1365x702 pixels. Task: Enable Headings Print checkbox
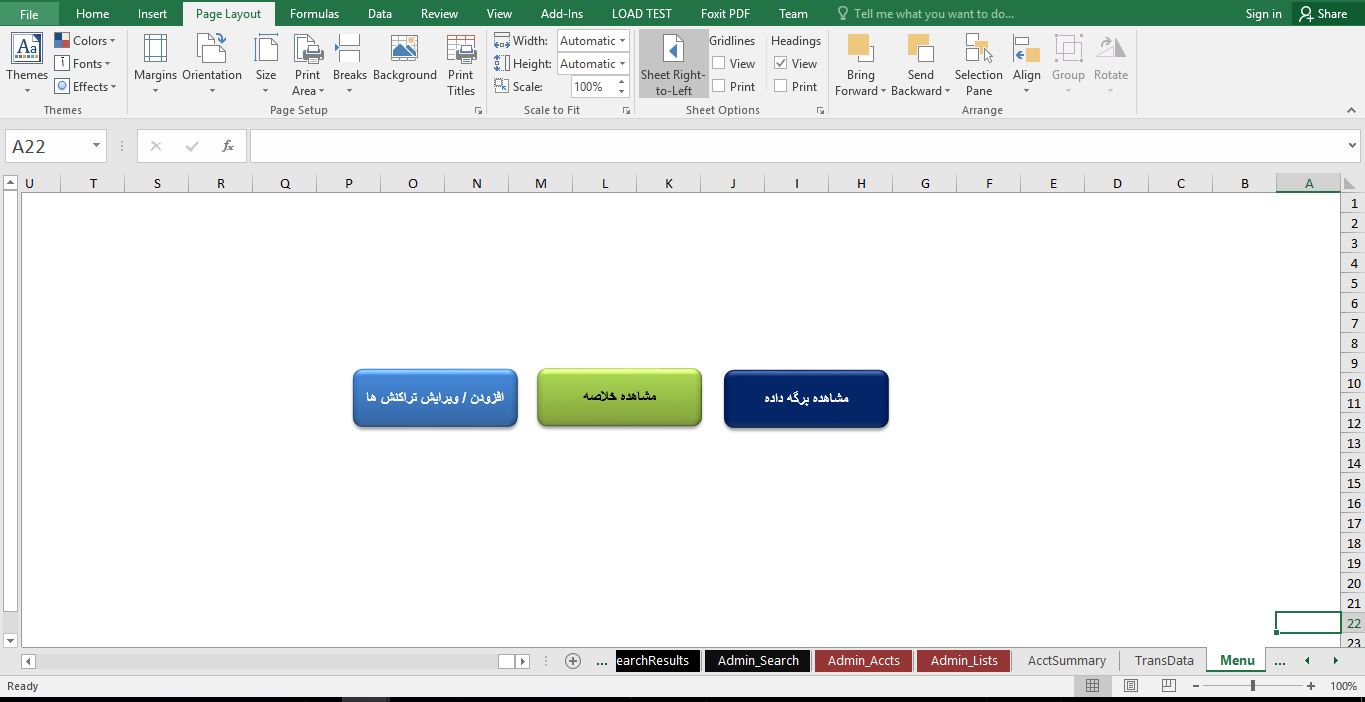point(781,86)
